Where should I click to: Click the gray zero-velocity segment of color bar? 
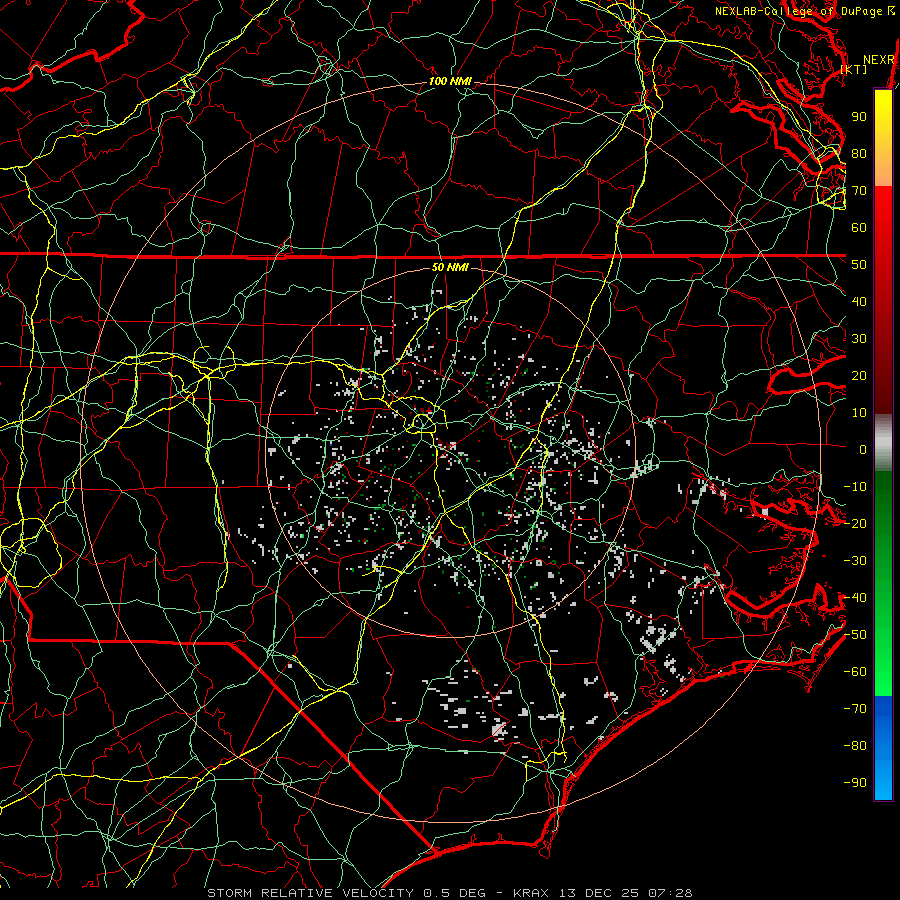point(883,443)
